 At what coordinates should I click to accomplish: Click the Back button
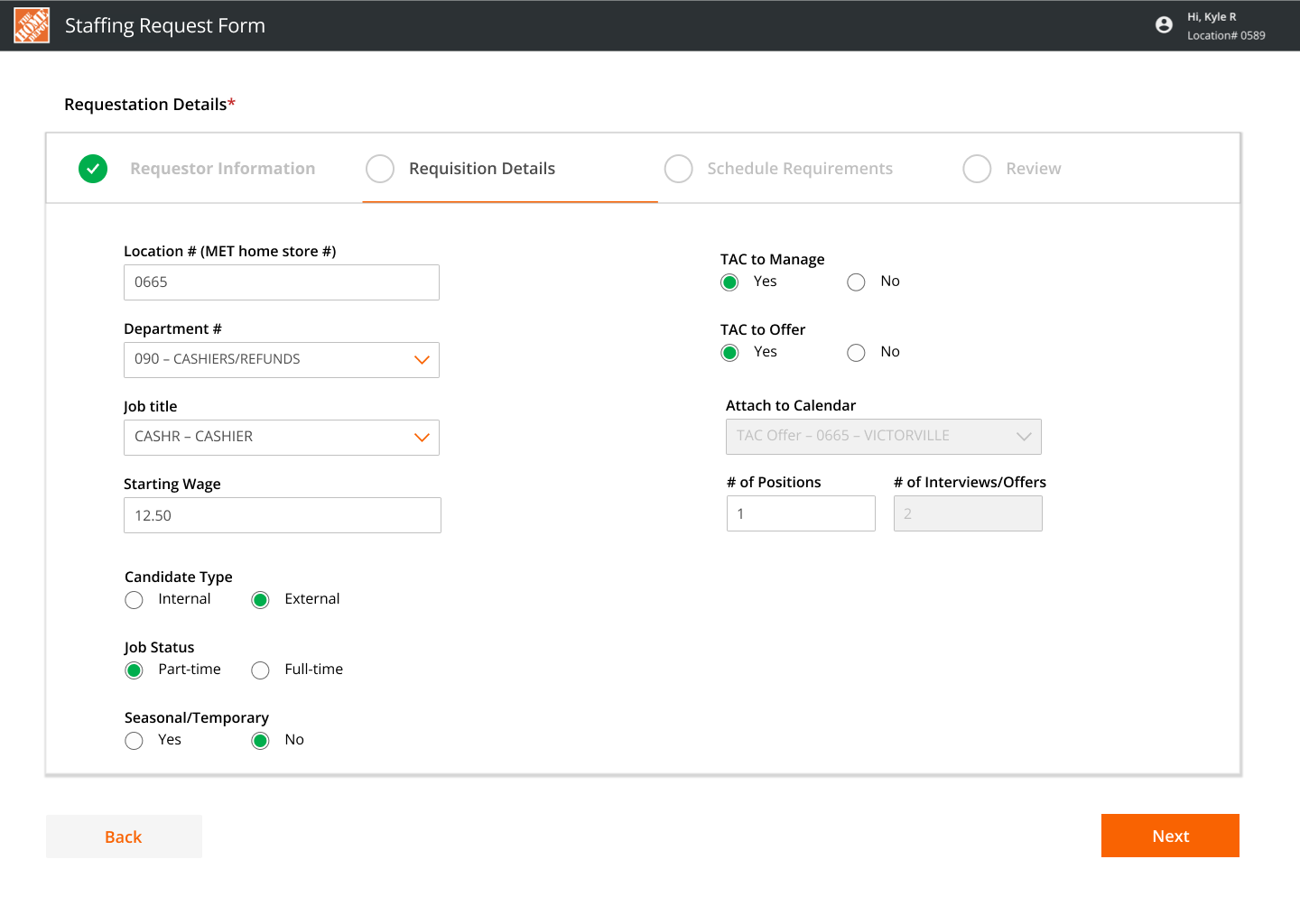[x=124, y=836]
